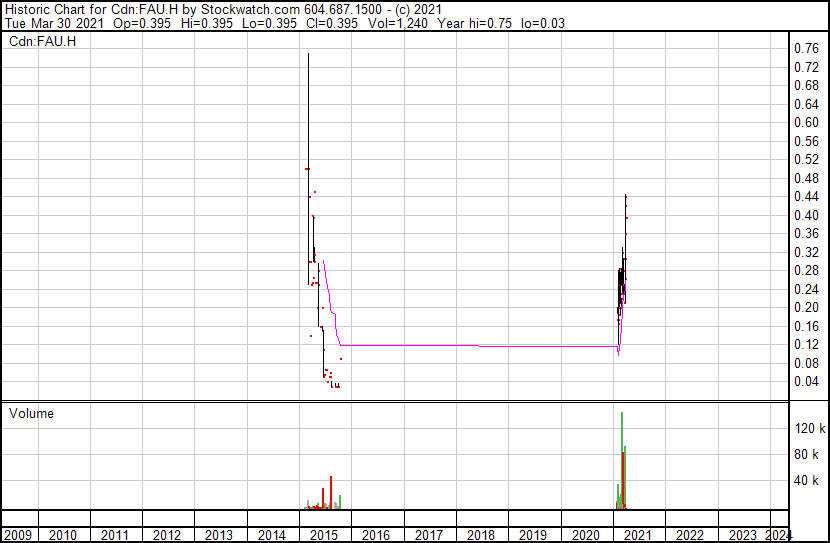The image size is (830, 543).
Task: Click the Cl=0.395 closing value
Action: 332,24
